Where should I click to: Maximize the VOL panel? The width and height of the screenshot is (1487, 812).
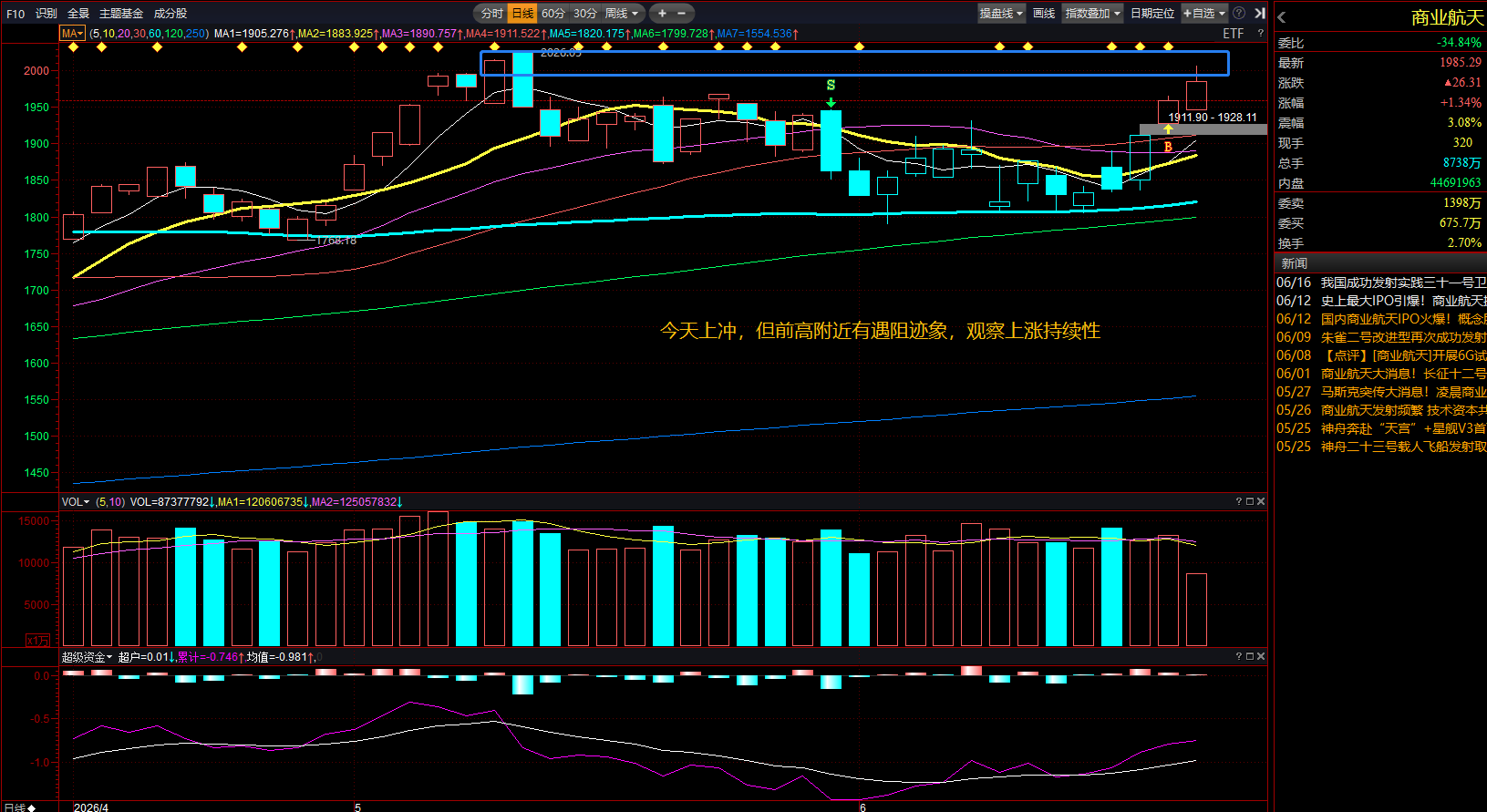(x=1250, y=502)
